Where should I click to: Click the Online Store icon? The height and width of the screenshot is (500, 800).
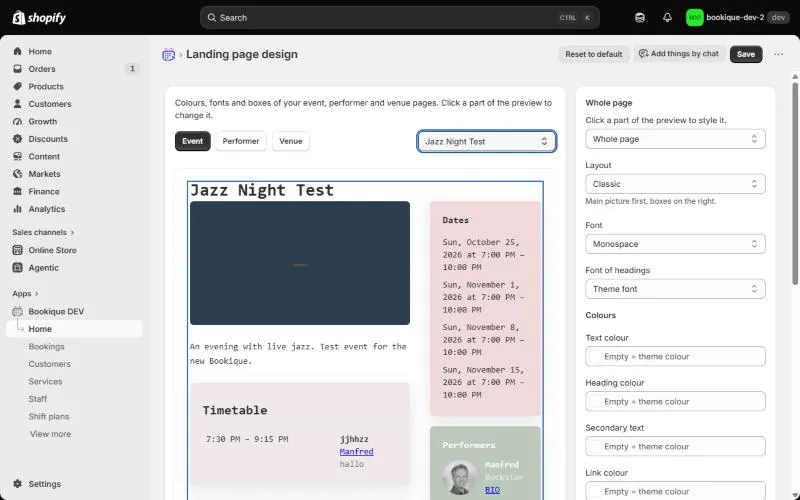18,250
